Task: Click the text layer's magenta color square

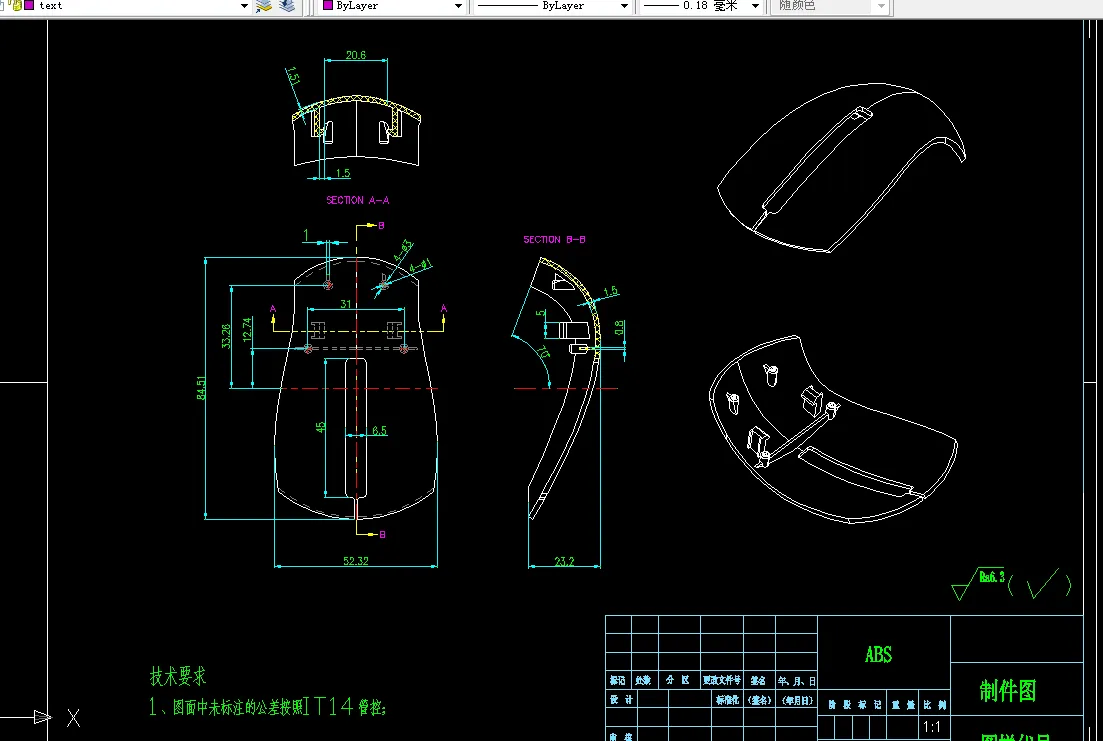Action: pos(29,6)
